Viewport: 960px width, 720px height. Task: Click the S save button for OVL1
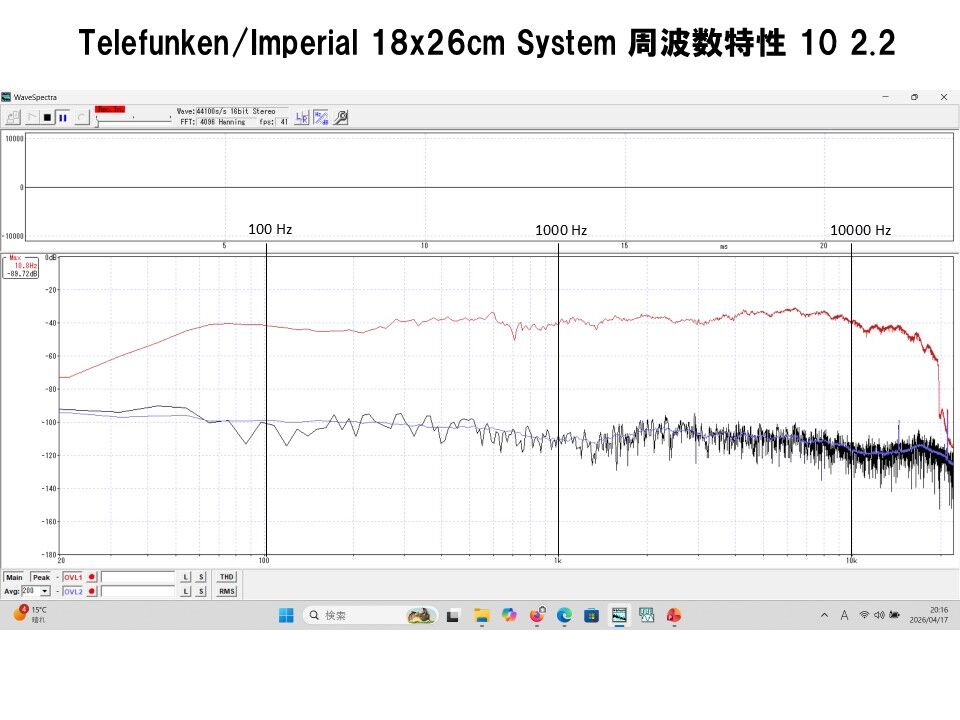tap(201, 577)
